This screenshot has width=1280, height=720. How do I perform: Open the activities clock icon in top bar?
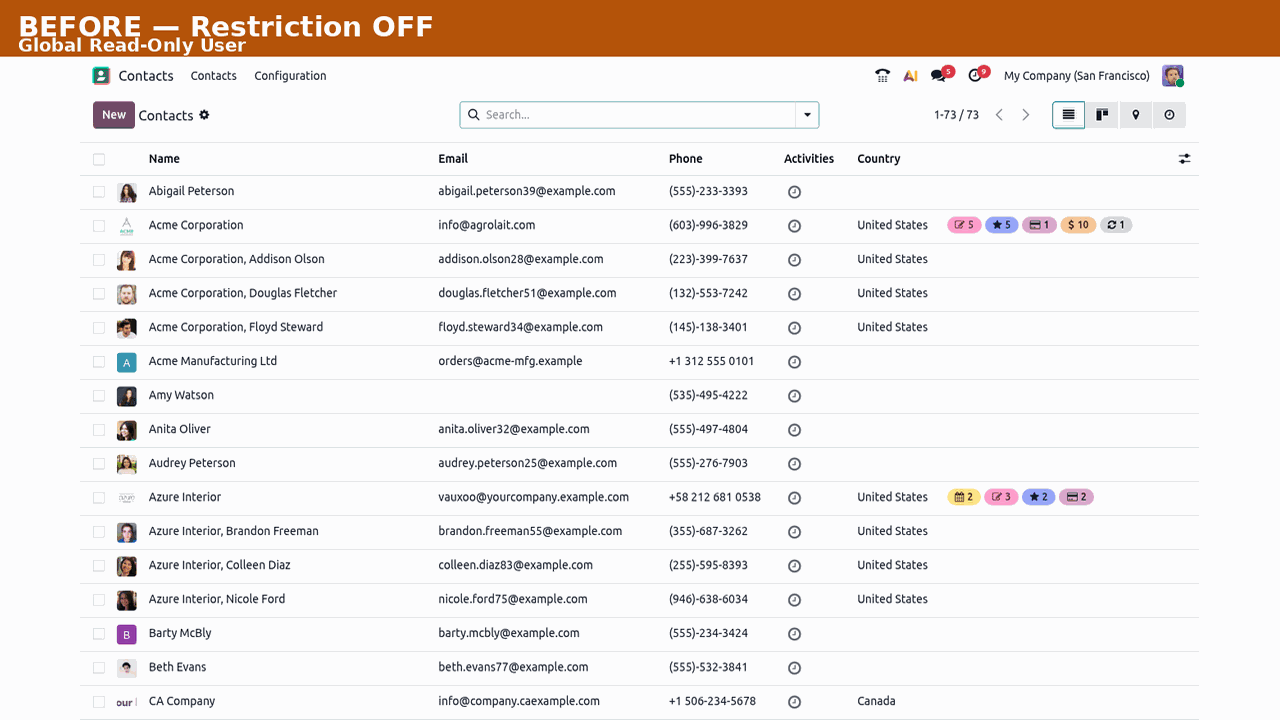[976, 76]
